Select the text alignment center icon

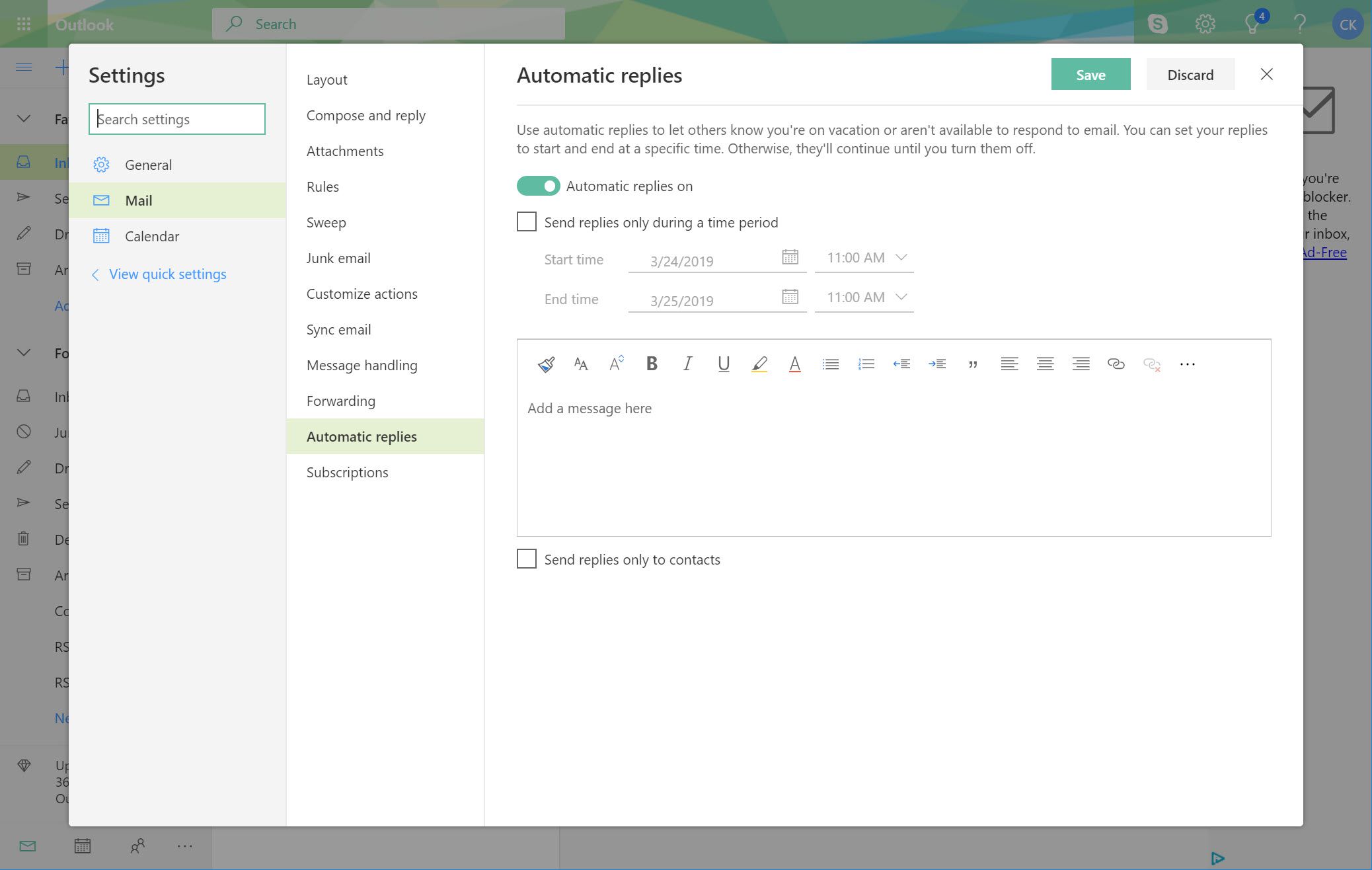tap(1043, 363)
